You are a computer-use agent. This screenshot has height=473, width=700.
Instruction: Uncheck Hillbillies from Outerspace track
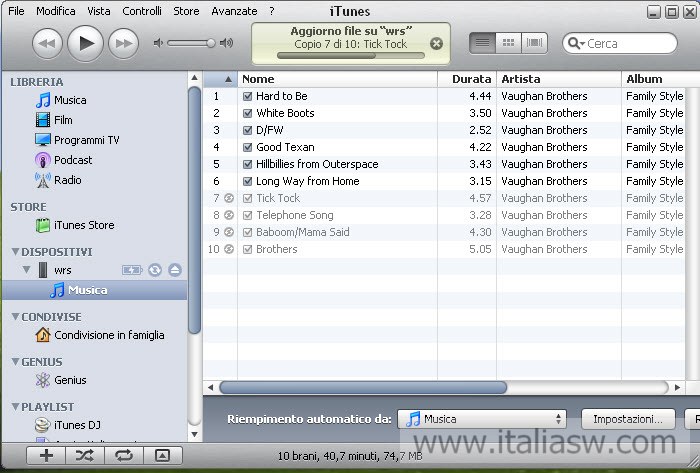click(247, 164)
